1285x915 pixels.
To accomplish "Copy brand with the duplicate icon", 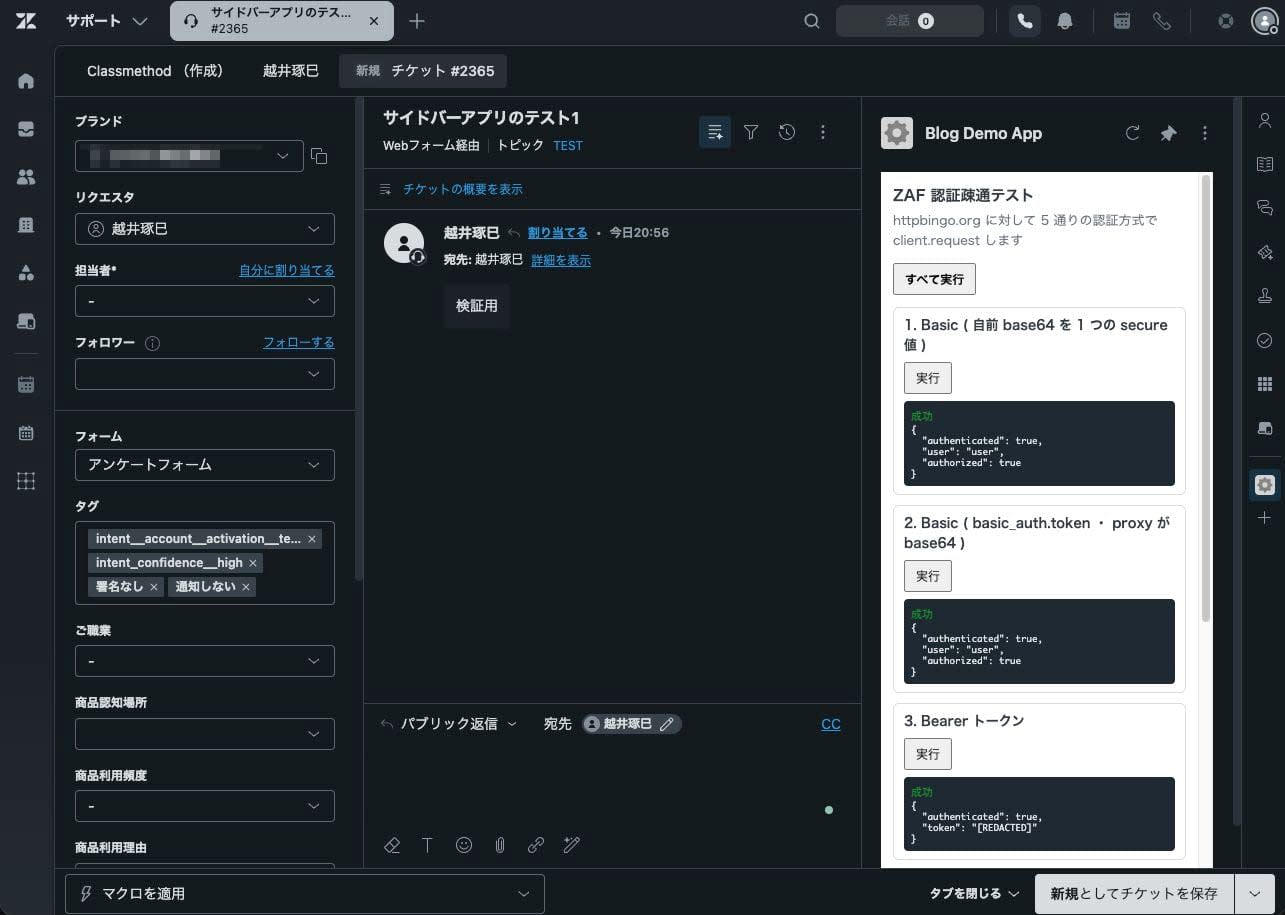I will click(x=319, y=156).
